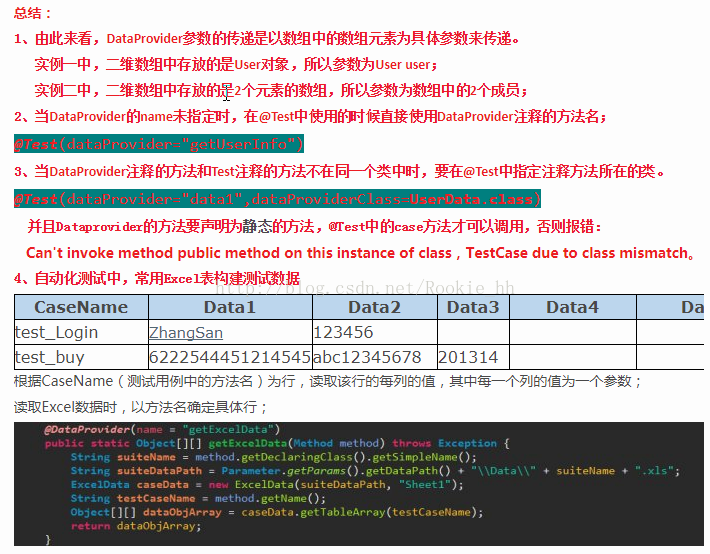Click the String testCaseName code line
The width and height of the screenshot is (710, 554).
[x=198, y=498]
